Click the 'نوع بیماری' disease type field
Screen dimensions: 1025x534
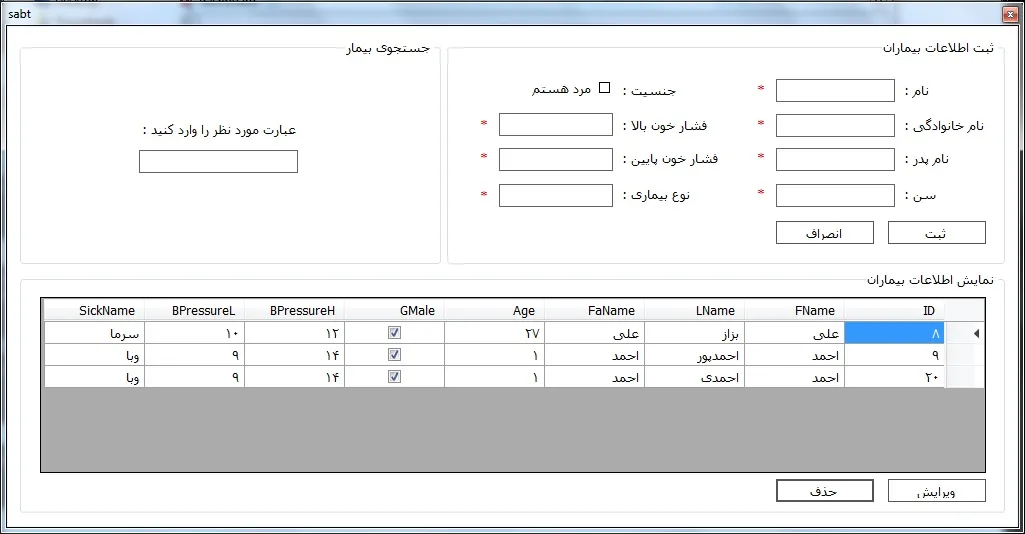point(555,195)
